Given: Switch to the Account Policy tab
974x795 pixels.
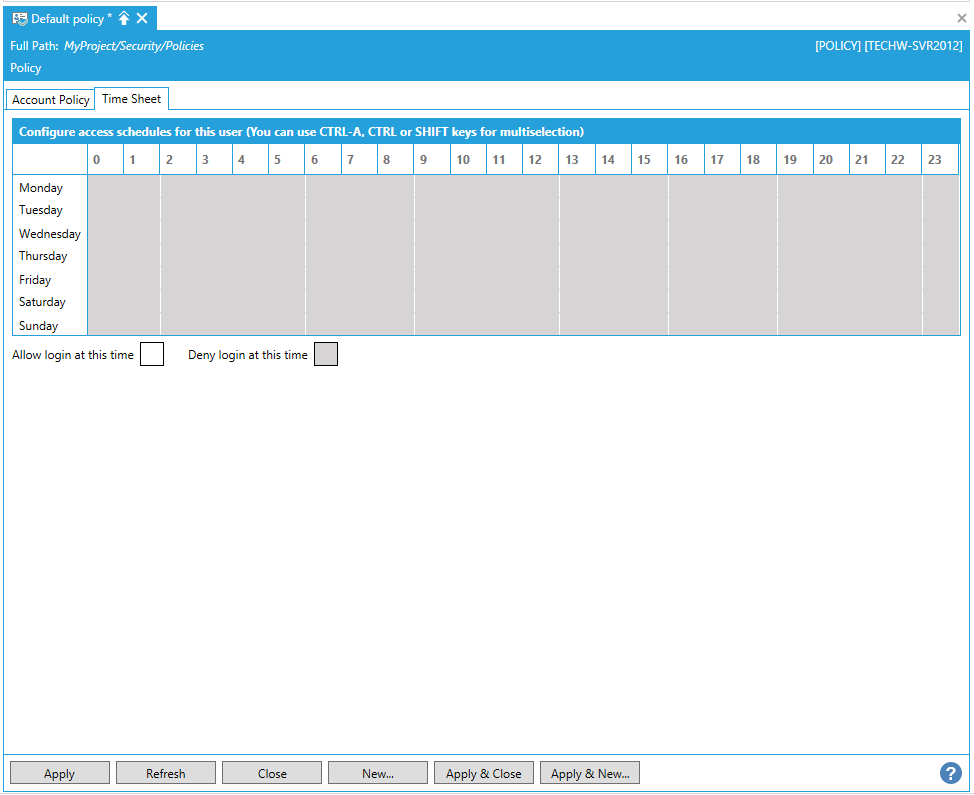Looking at the screenshot, I should pos(50,100).
